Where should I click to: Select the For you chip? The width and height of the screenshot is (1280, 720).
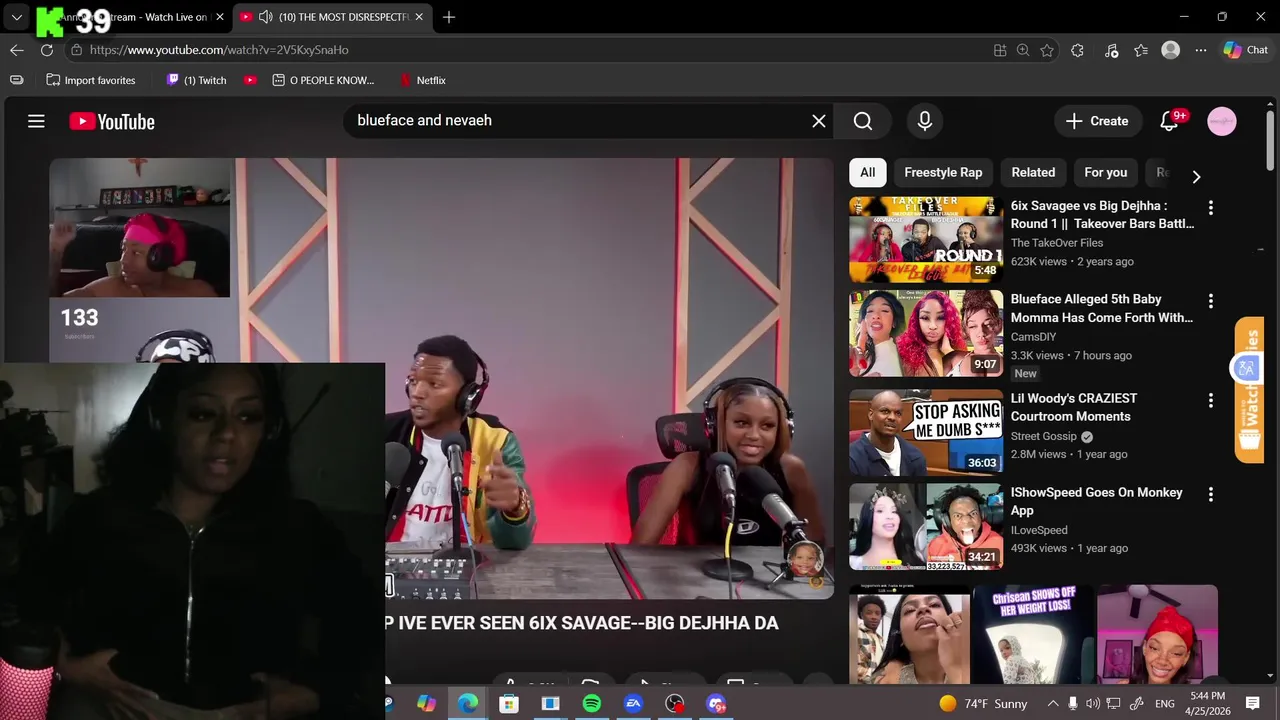pyautogui.click(x=1105, y=172)
